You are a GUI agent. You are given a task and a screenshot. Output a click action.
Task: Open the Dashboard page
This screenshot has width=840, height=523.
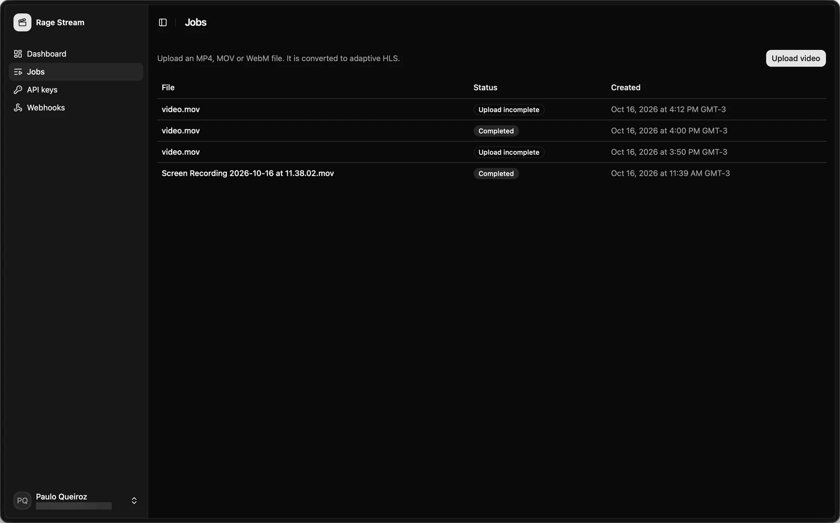(x=76, y=54)
